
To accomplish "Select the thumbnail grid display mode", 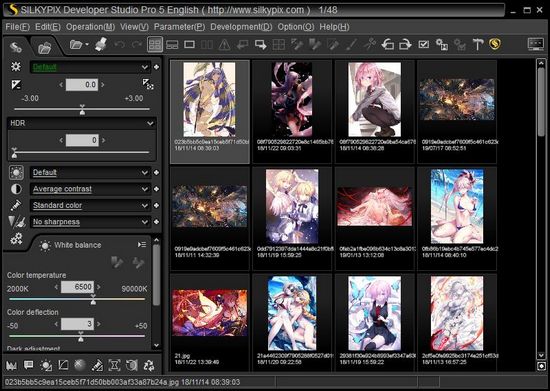I will (x=155, y=45).
